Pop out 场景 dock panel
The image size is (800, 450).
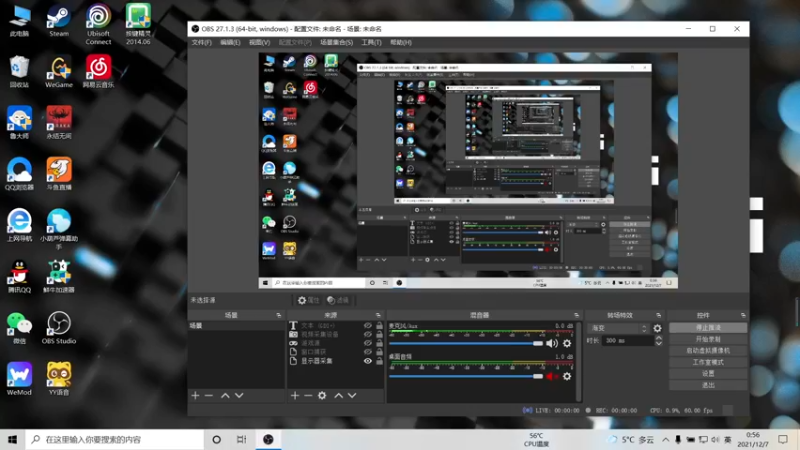point(279,315)
